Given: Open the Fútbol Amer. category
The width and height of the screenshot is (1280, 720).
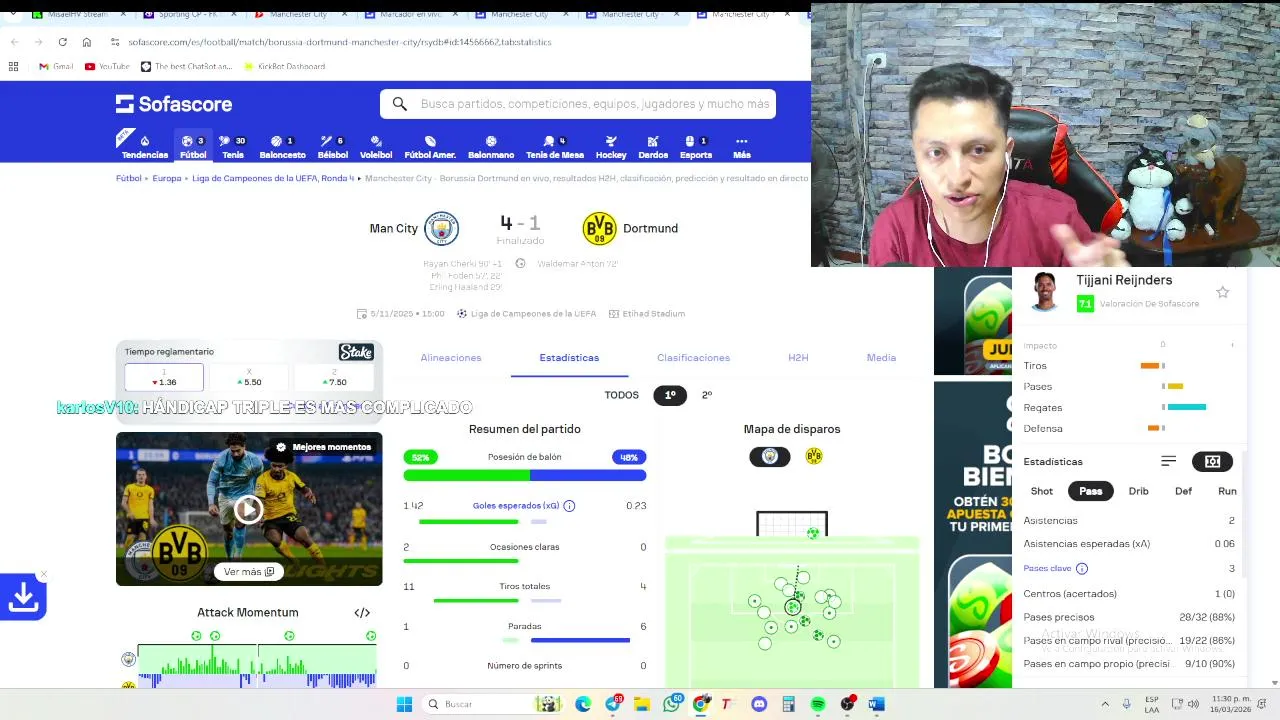Looking at the screenshot, I should tap(430, 147).
